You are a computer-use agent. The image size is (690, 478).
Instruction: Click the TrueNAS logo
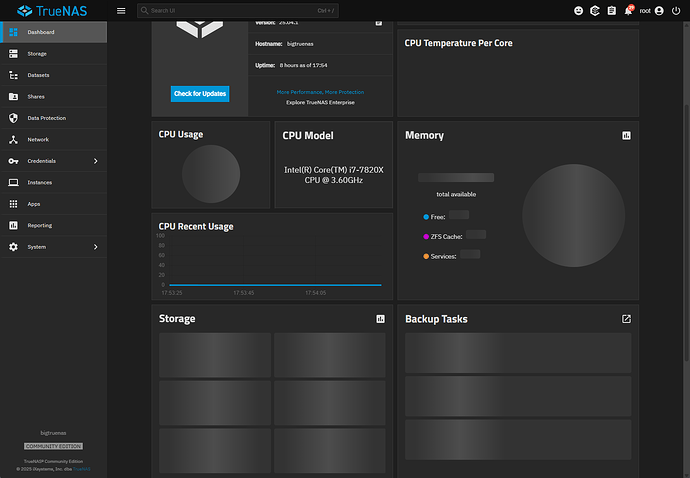click(52, 11)
